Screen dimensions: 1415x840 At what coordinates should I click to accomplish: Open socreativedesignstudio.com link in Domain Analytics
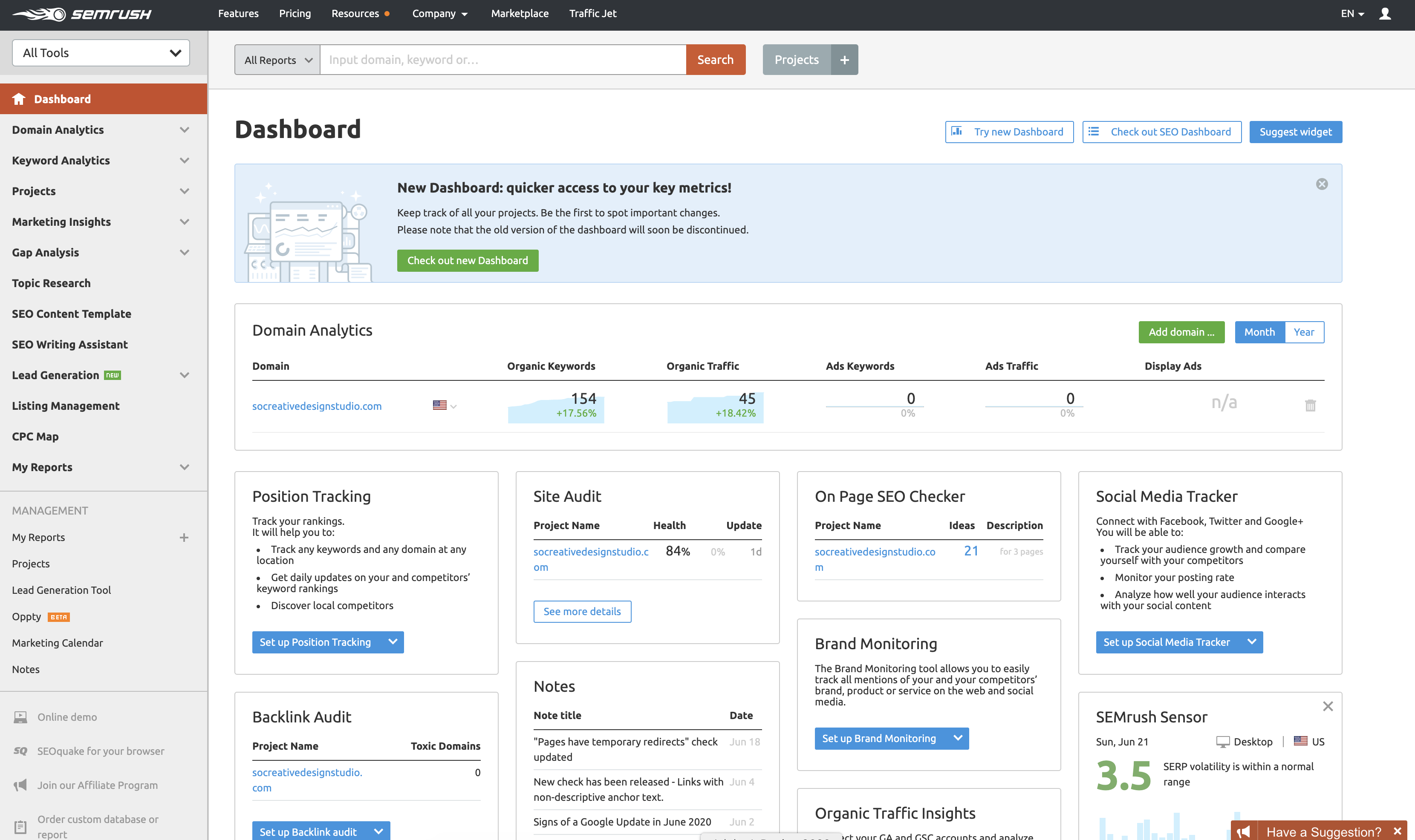pos(317,406)
